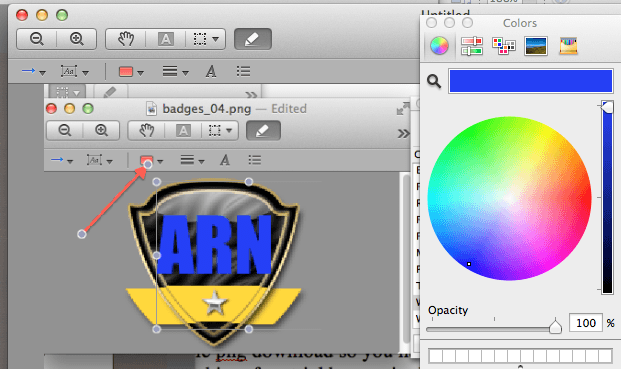Click the blue current color swatch
This screenshot has height=369, width=621.
point(531,81)
